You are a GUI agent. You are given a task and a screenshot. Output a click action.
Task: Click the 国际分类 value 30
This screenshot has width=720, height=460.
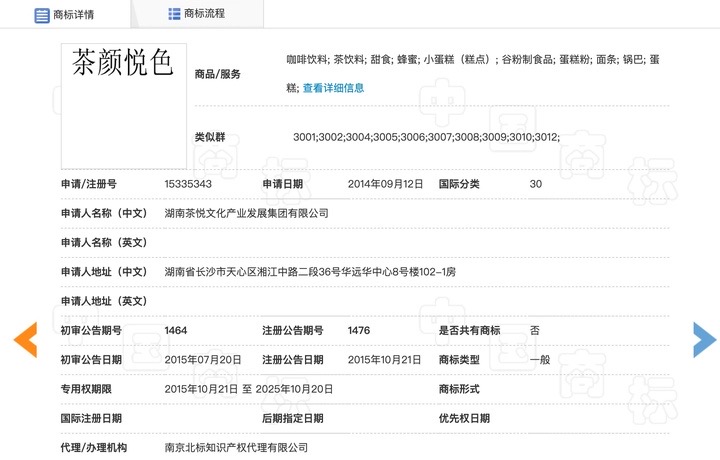[x=535, y=184]
